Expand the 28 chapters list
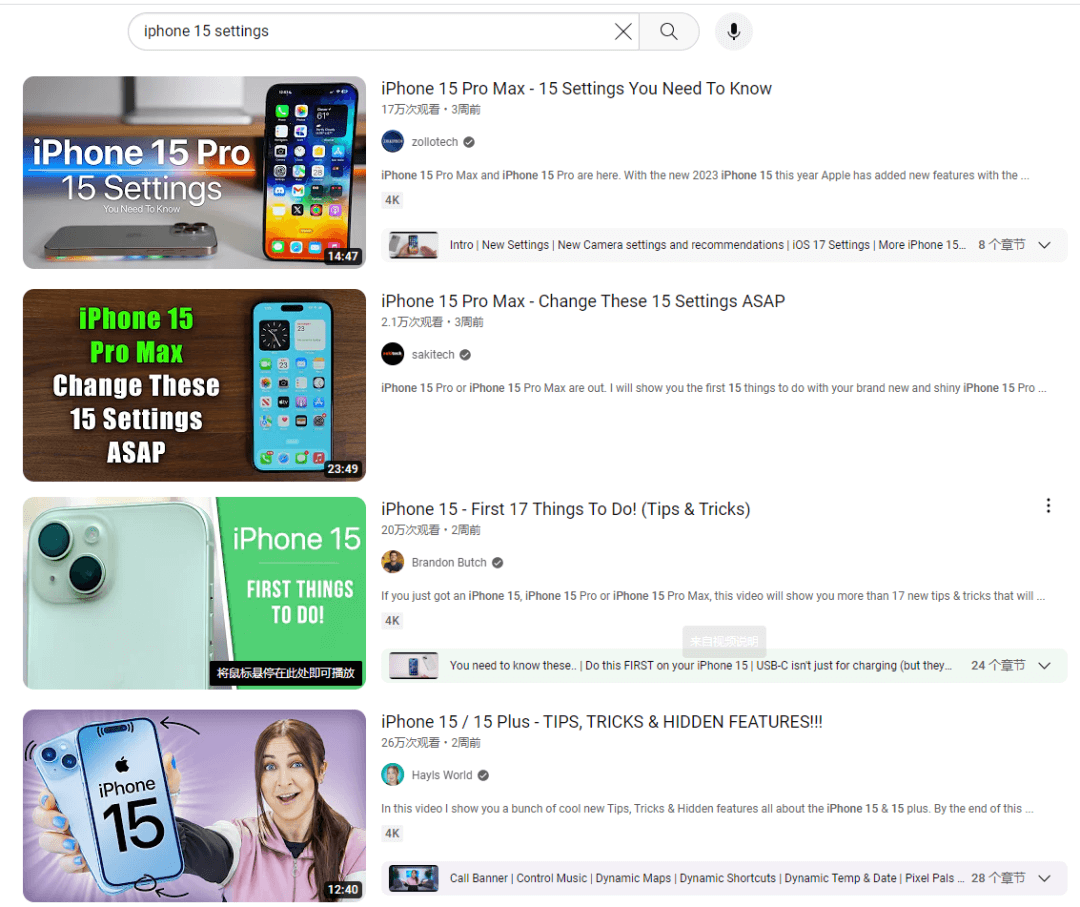The height and width of the screenshot is (907, 1080). [1045, 878]
